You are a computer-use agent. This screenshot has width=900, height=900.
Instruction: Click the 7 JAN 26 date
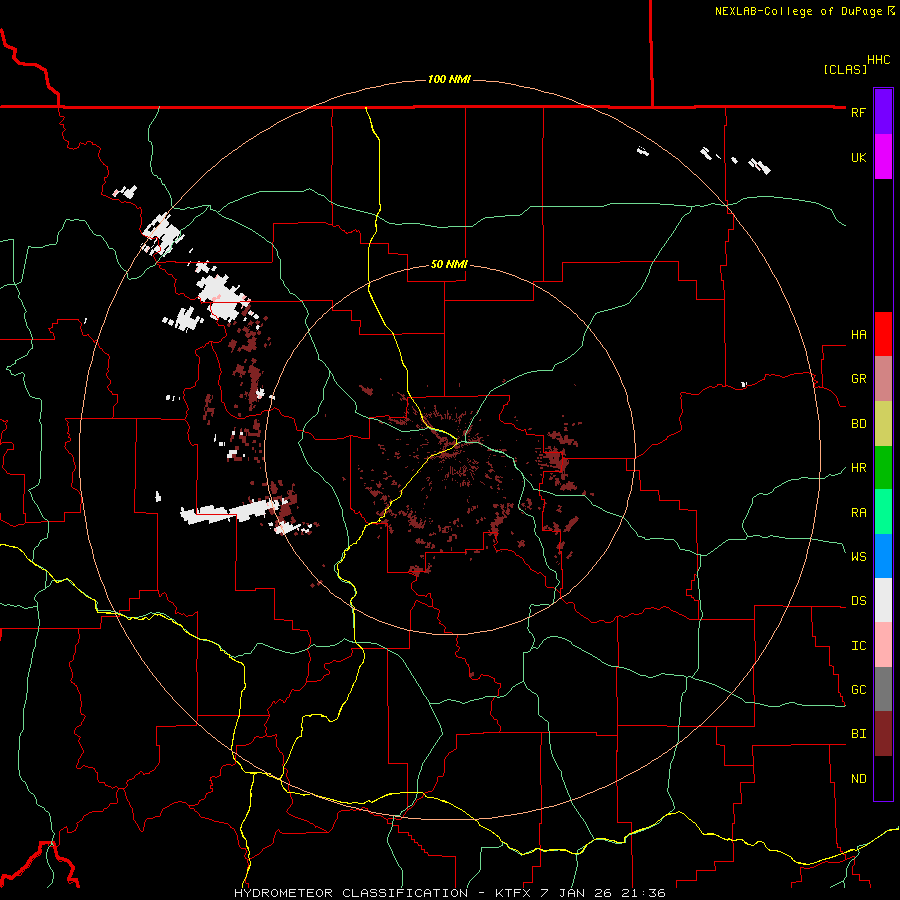[x=577, y=893]
